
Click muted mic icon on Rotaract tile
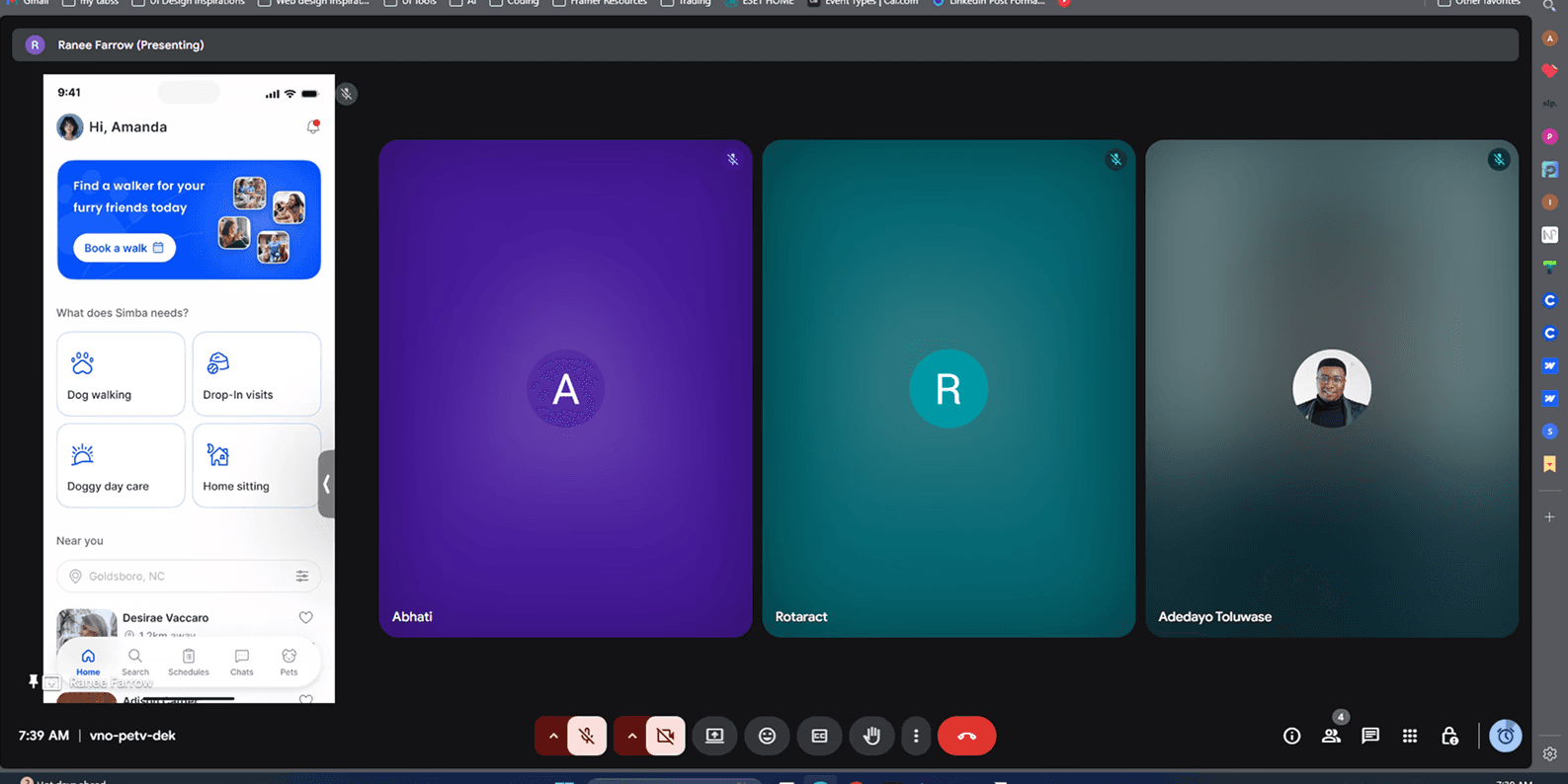pyautogui.click(x=1115, y=159)
